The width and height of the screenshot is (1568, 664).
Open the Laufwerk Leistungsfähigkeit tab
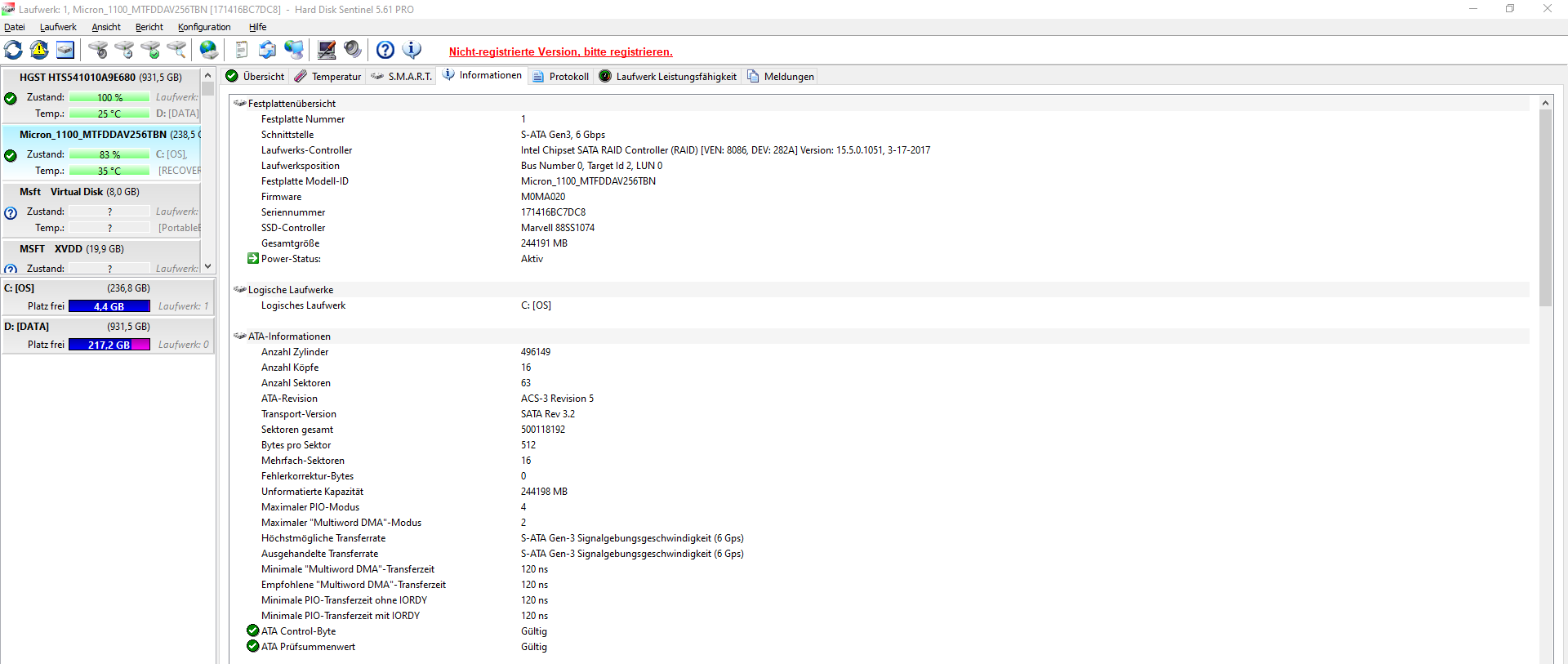tap(667, 76)
